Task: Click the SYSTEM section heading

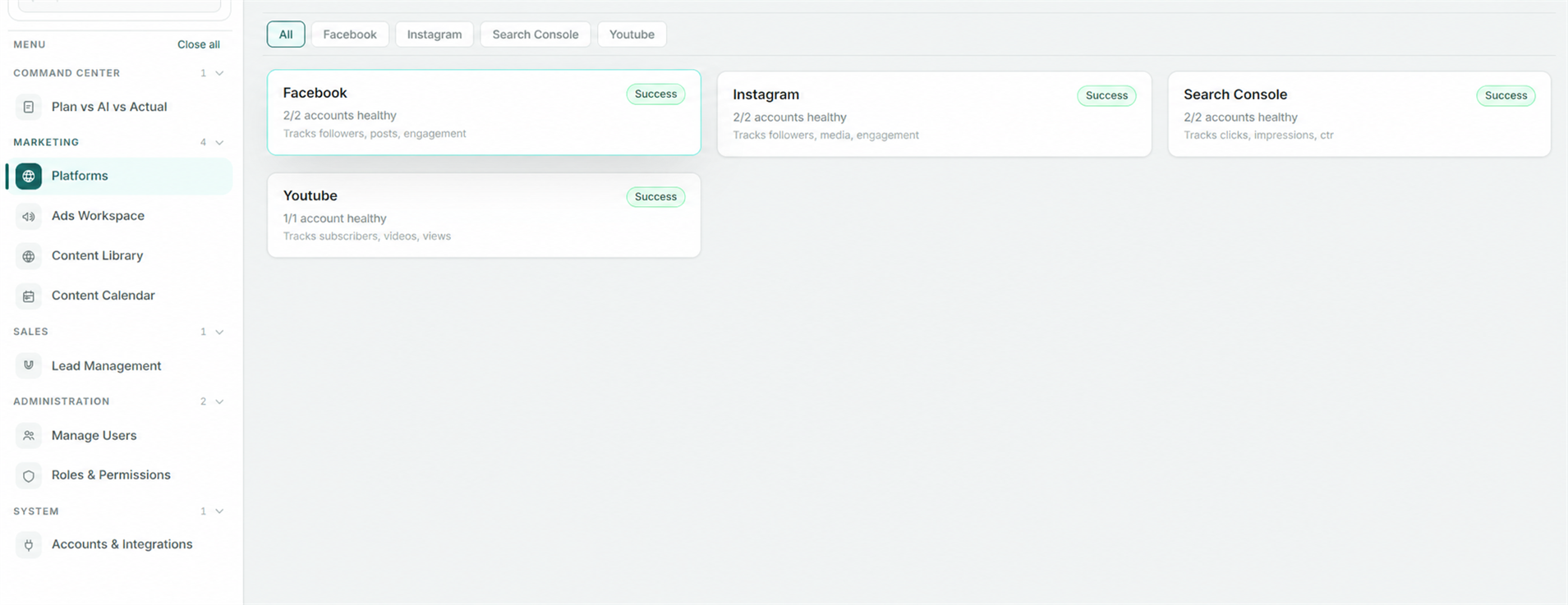Action: pos(36,511)
